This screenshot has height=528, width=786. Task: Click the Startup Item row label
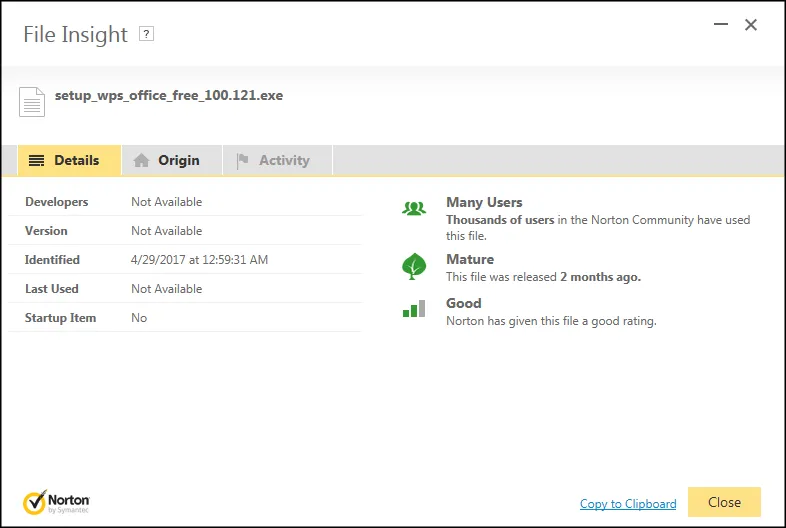pos(61,318)
